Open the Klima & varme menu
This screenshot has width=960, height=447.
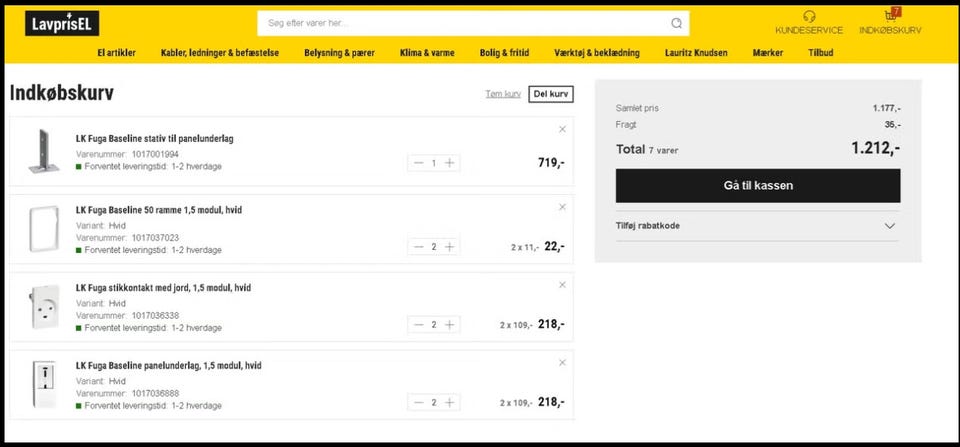[426, 52]
